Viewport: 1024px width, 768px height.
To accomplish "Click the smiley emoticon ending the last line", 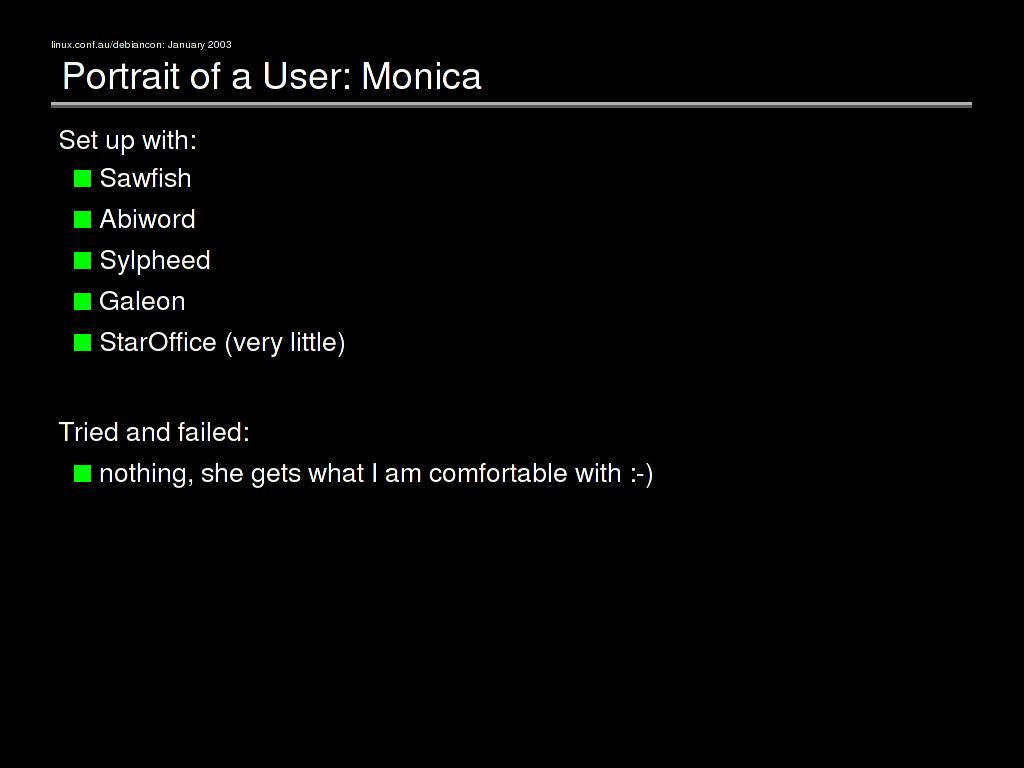I will click(x=641, y=473).
